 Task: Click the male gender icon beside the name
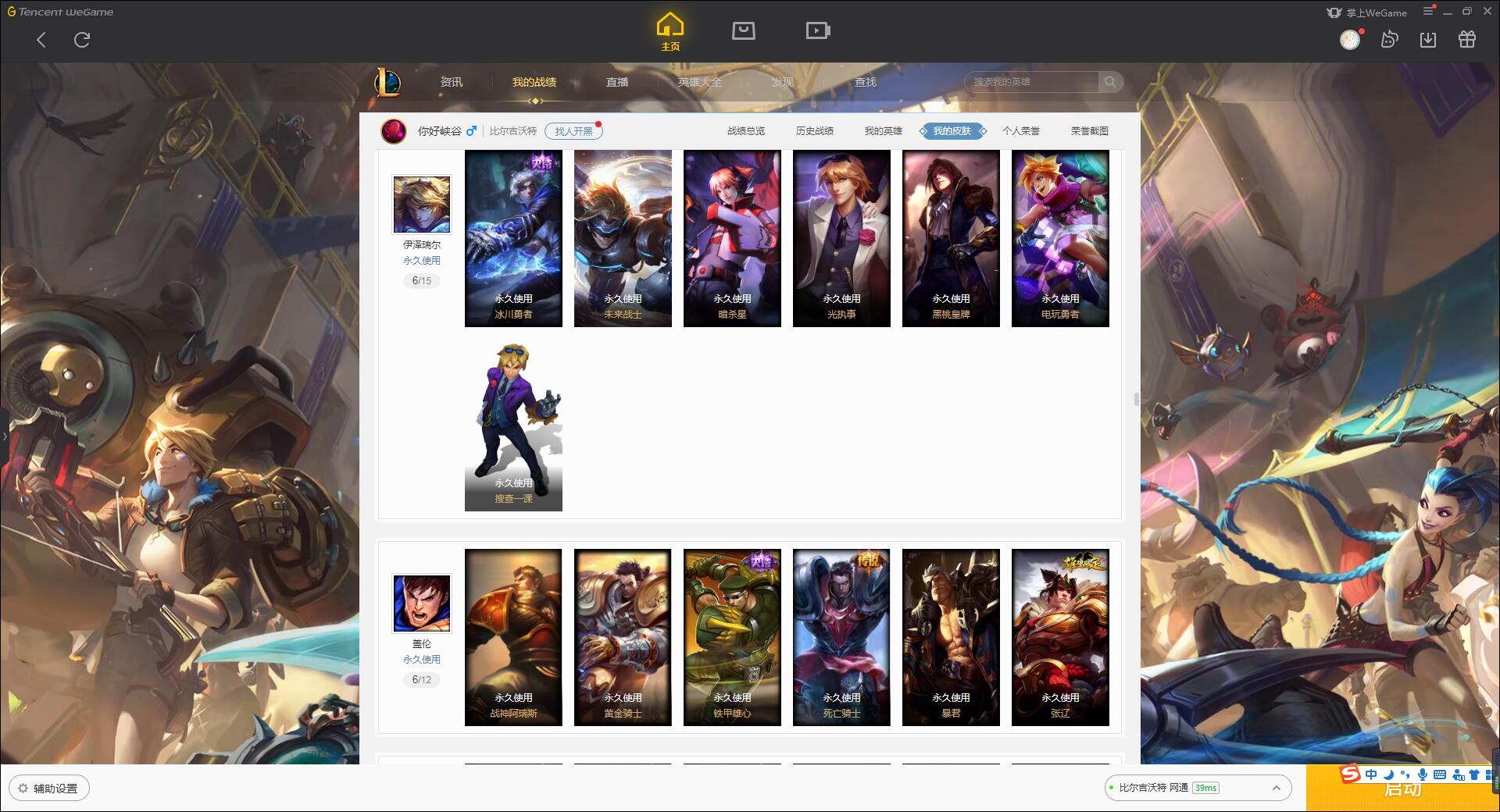(x=471, y=130)
